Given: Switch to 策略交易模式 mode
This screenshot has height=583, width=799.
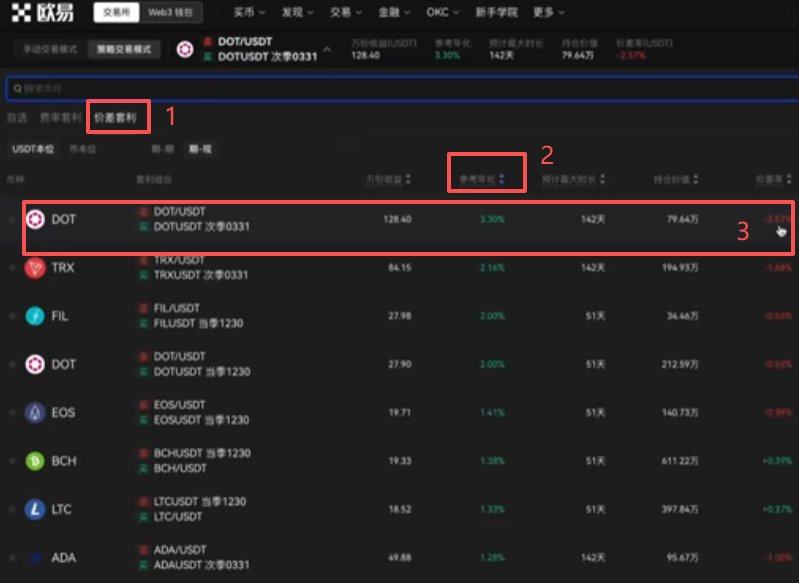Looking at the screenshot, I should 124,49.
